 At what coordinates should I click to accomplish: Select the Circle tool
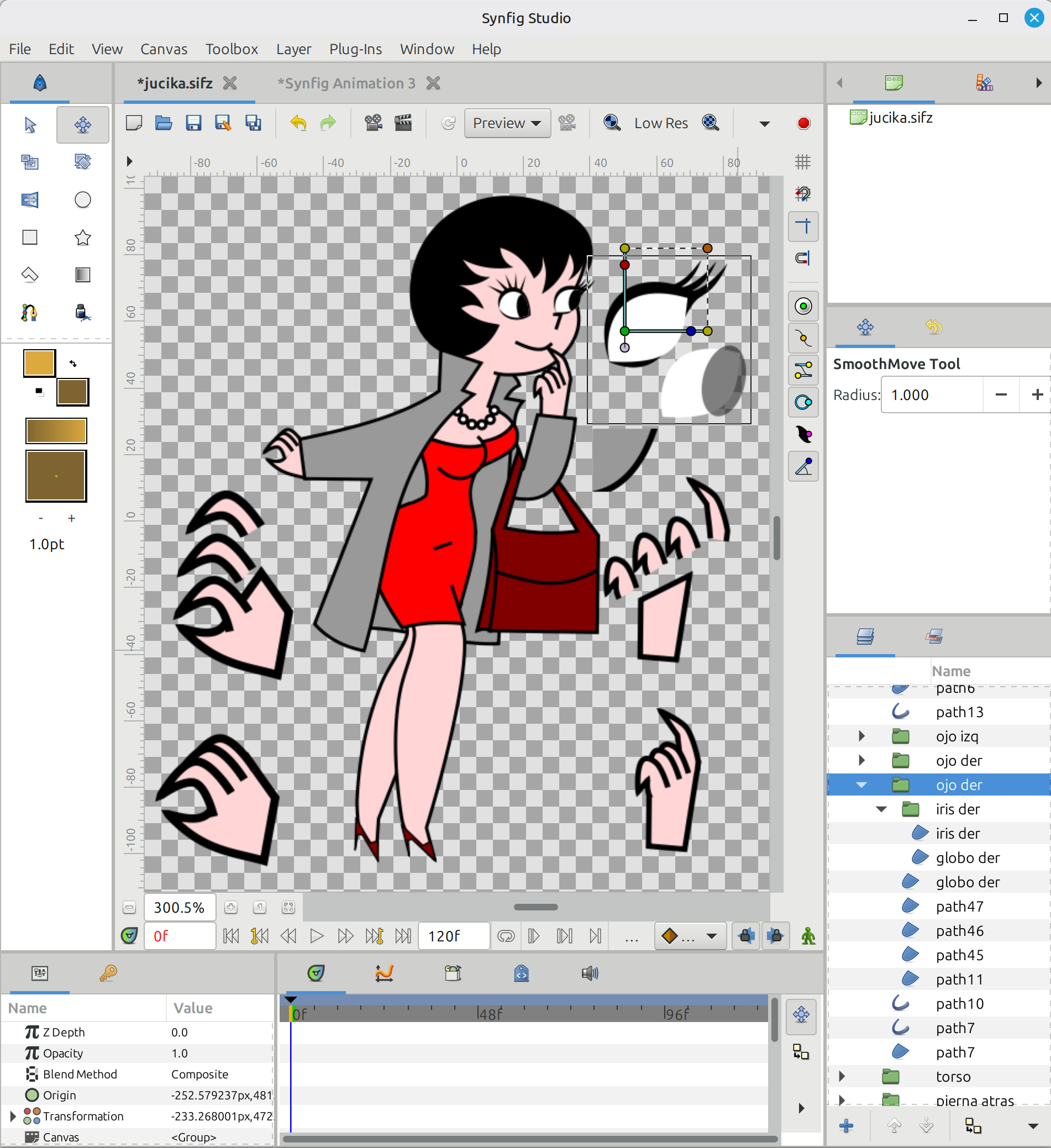pyautogui.click(x=82, y=200)
